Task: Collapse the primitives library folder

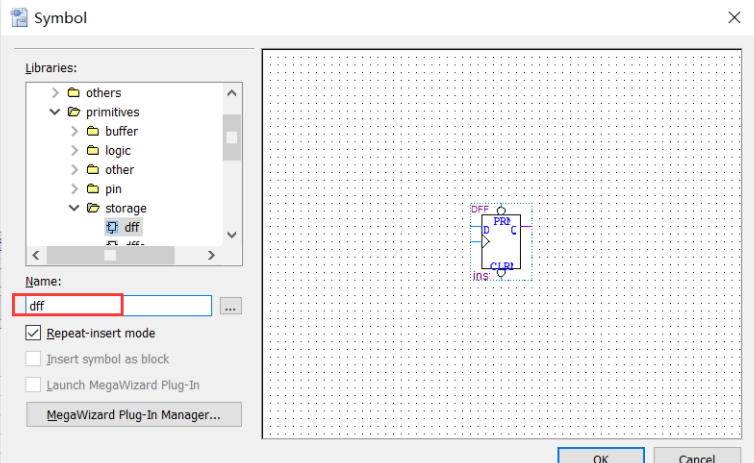Action: point(55,112)
